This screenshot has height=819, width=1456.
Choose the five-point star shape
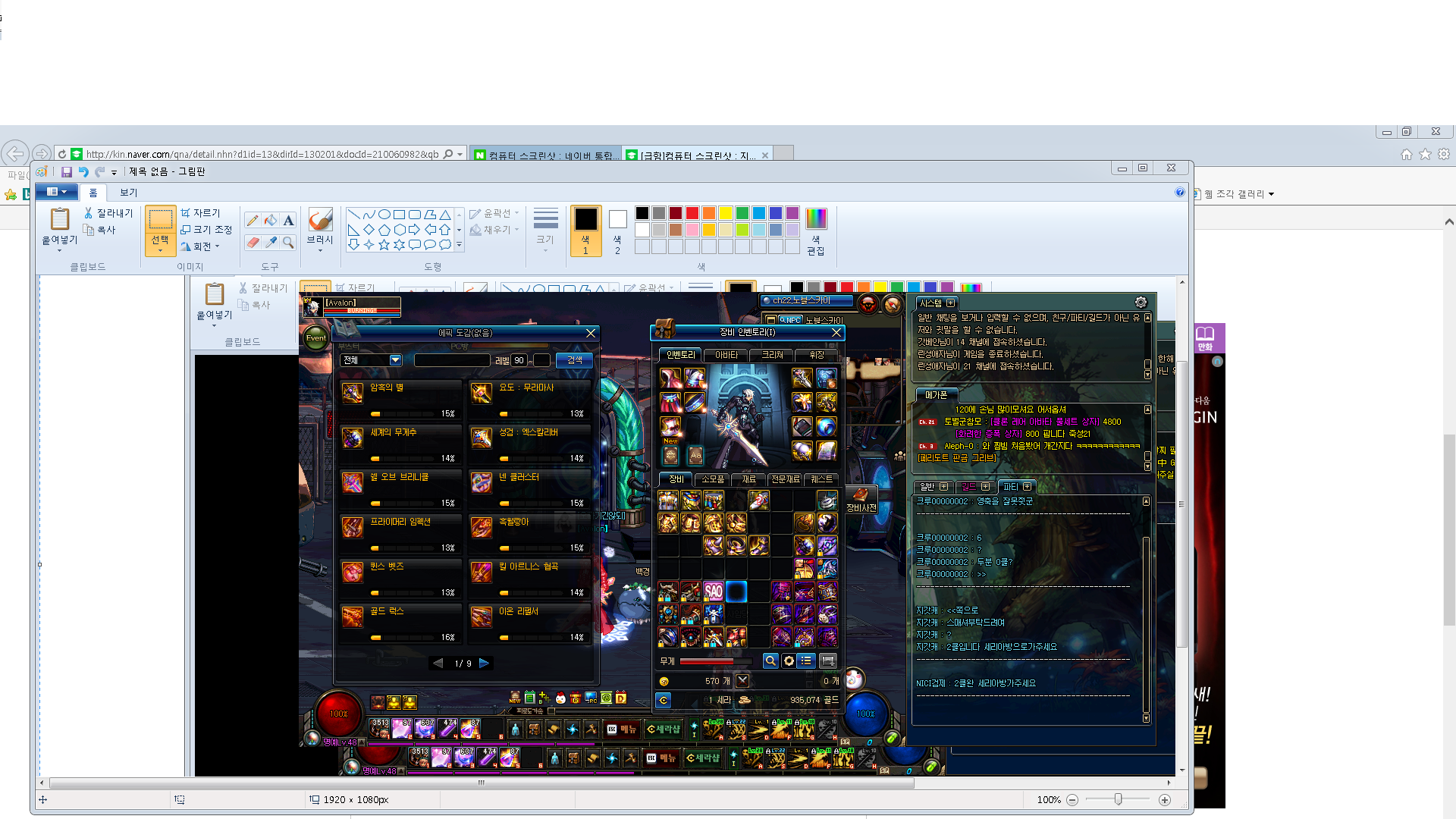(x=384, y=244)
